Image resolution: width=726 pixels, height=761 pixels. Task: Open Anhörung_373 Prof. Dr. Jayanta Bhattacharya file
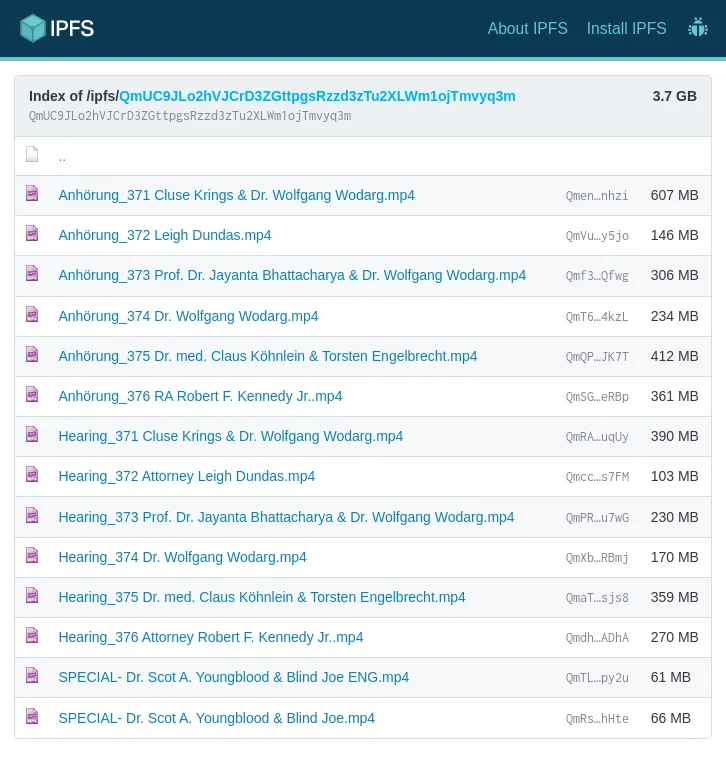(x=292, y=275)
